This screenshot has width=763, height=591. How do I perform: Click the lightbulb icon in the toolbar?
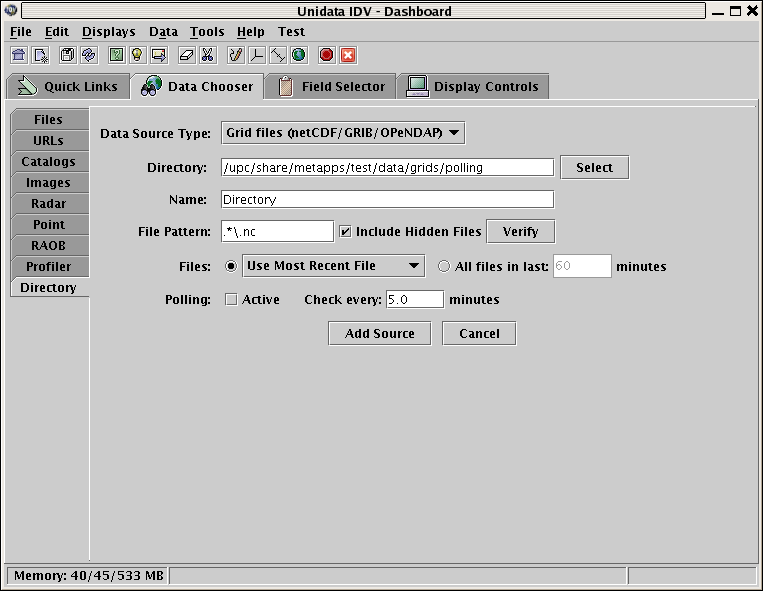coord(137,55)
